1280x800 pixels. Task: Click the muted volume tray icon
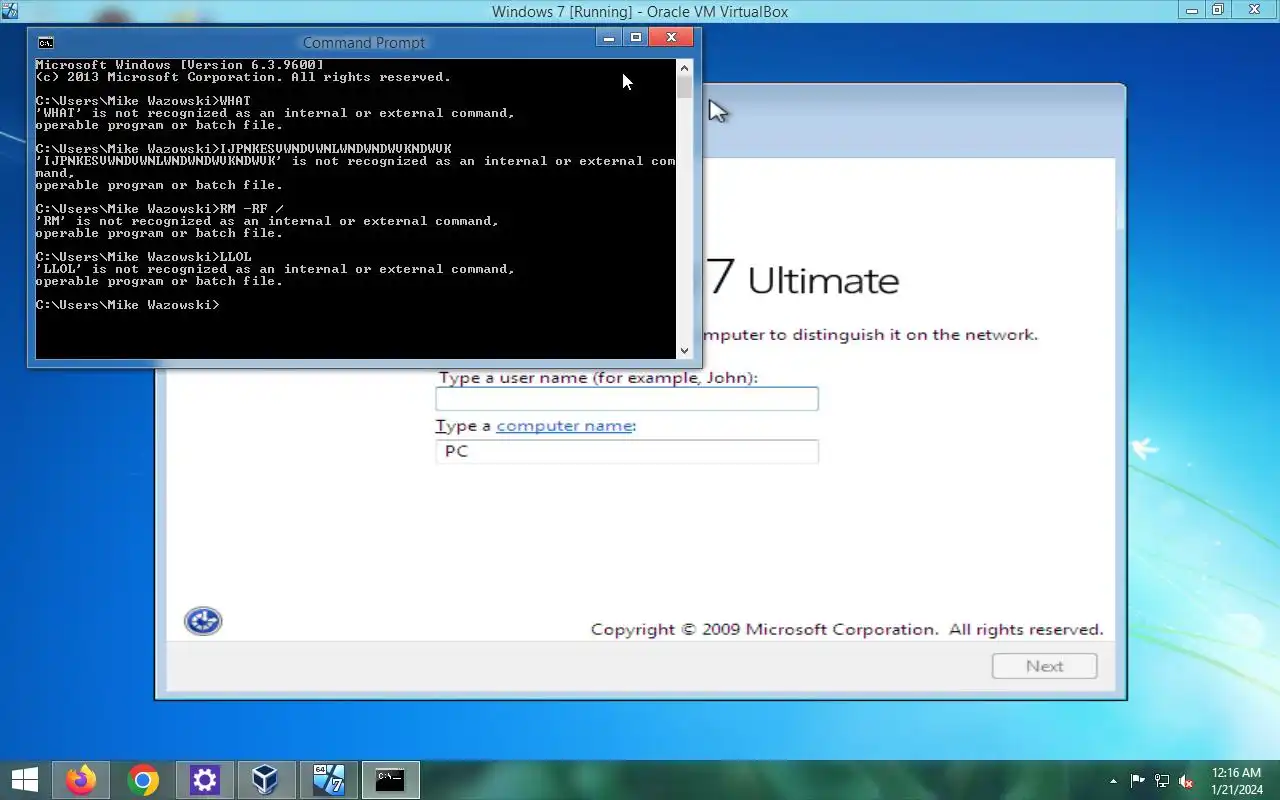[1186, 781]
